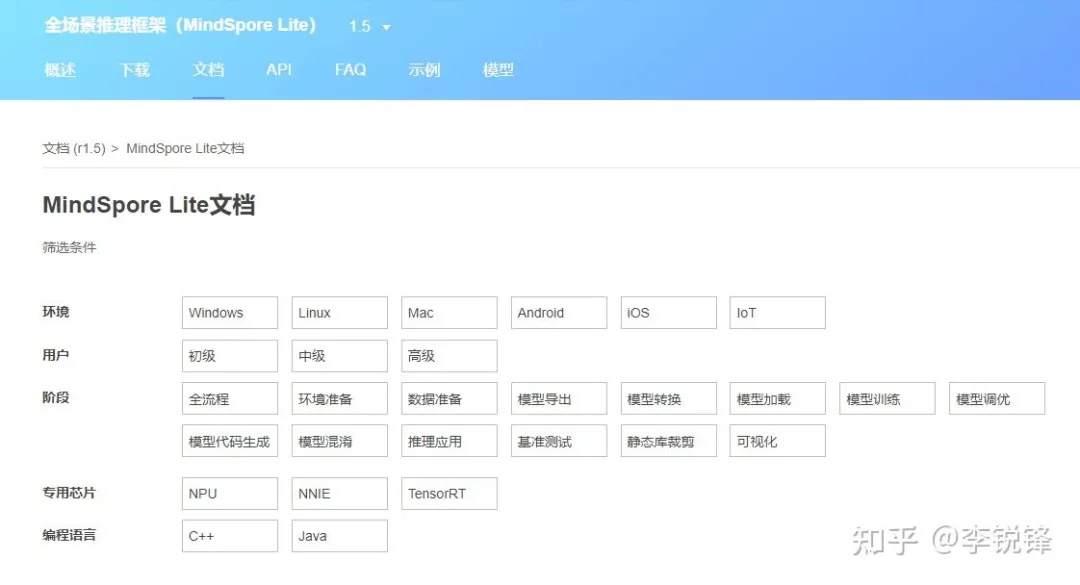
Task: Select the 初级 user level filter
Action: click(230, 356)
